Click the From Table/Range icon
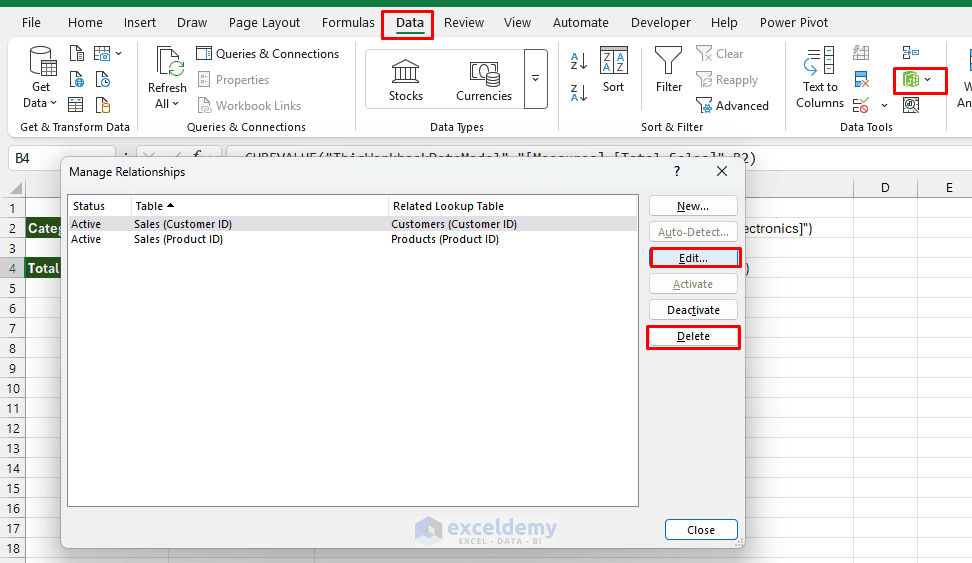The height and width of the screenshot is (563, 972). (76, 105)
